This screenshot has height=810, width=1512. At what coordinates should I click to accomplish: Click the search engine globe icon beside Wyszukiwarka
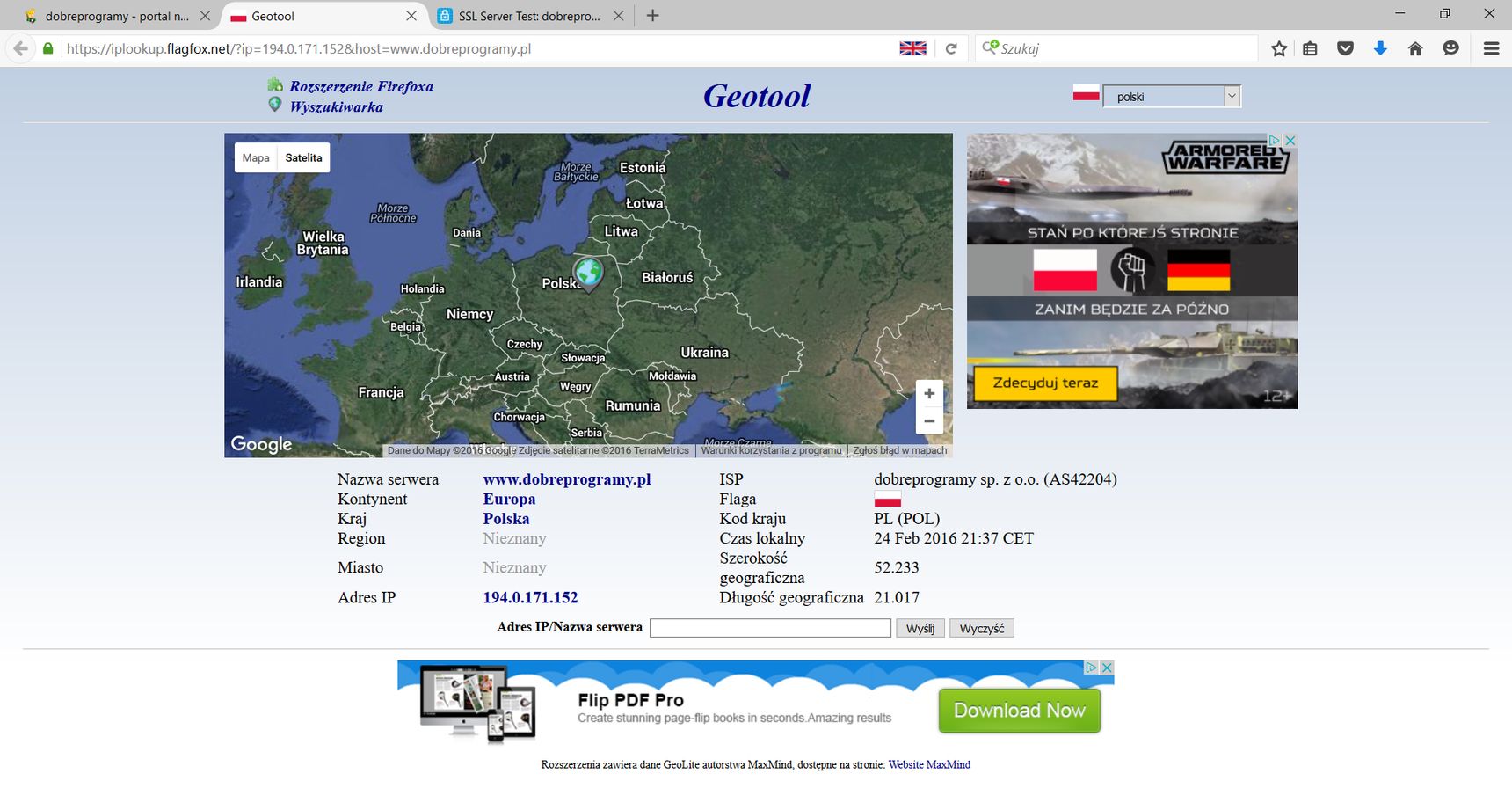(275, 105)
